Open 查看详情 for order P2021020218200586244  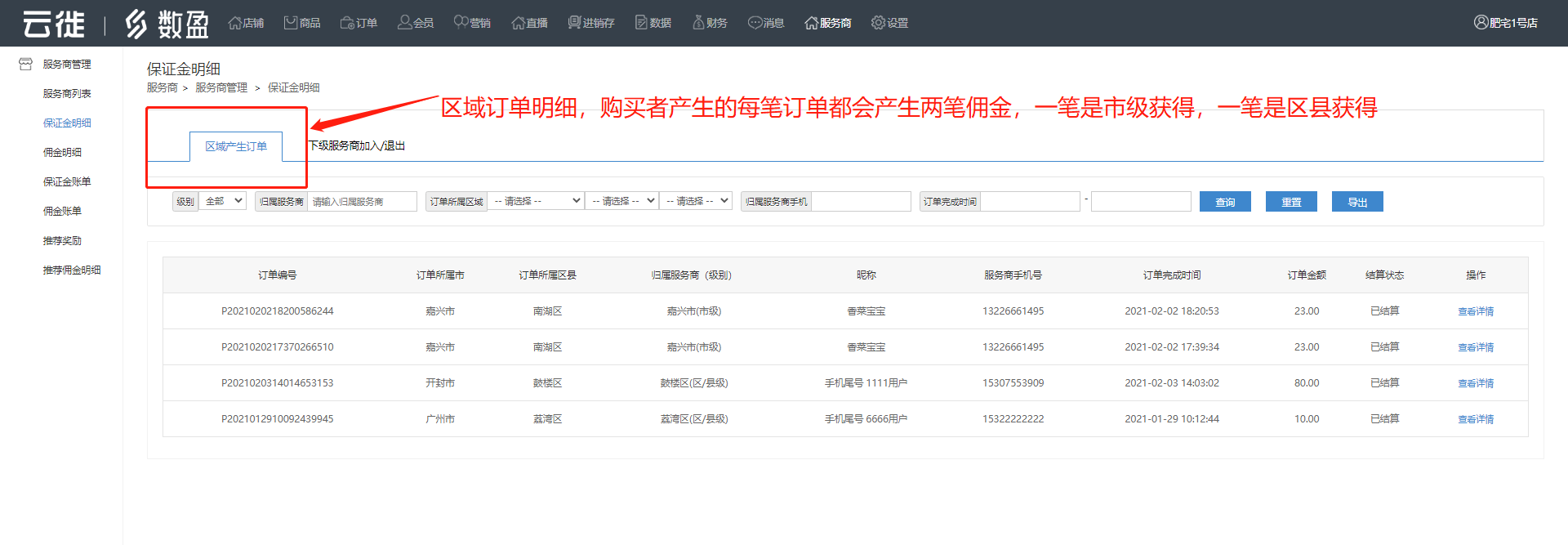point(1476,311)
